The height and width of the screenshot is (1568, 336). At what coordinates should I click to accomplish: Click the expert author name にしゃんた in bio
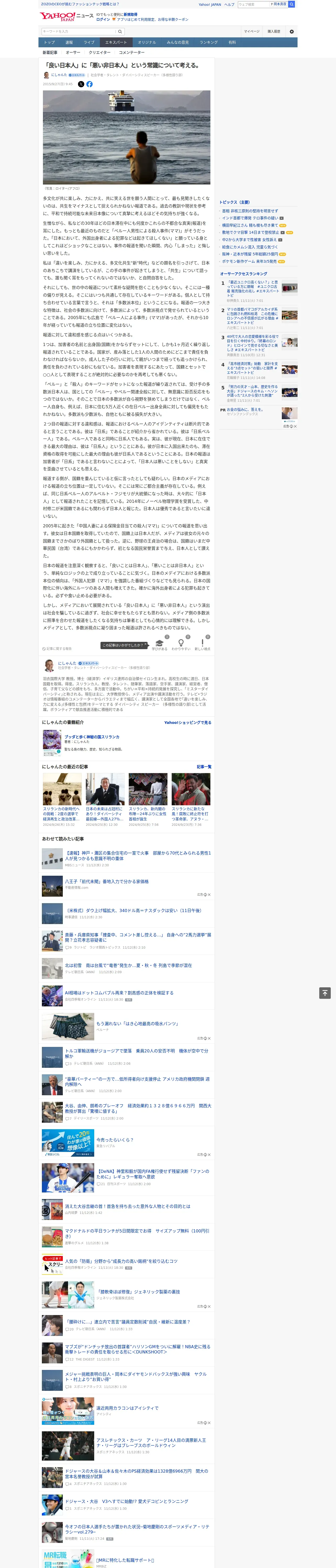coord(67,664)
